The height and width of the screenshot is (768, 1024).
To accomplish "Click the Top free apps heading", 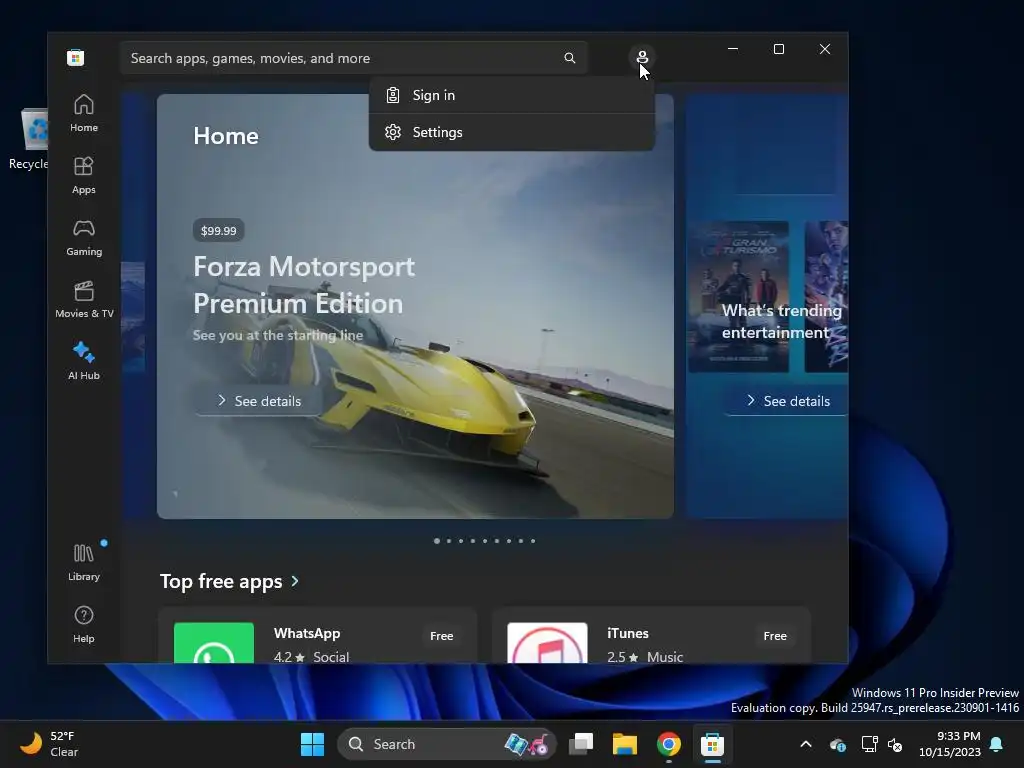I will [x=221, y=581].
